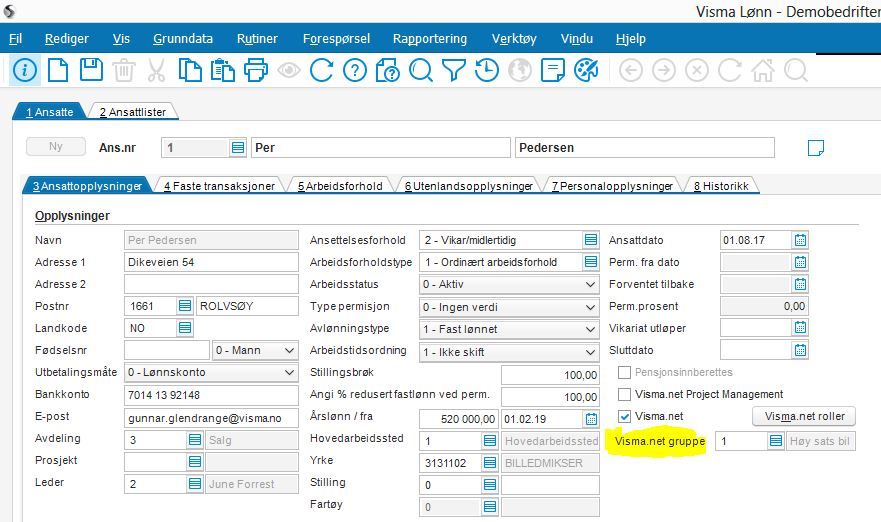Open Leder lookup list icon
The image size is (881, 522).
pyautogui.click(x=195, y=483)
